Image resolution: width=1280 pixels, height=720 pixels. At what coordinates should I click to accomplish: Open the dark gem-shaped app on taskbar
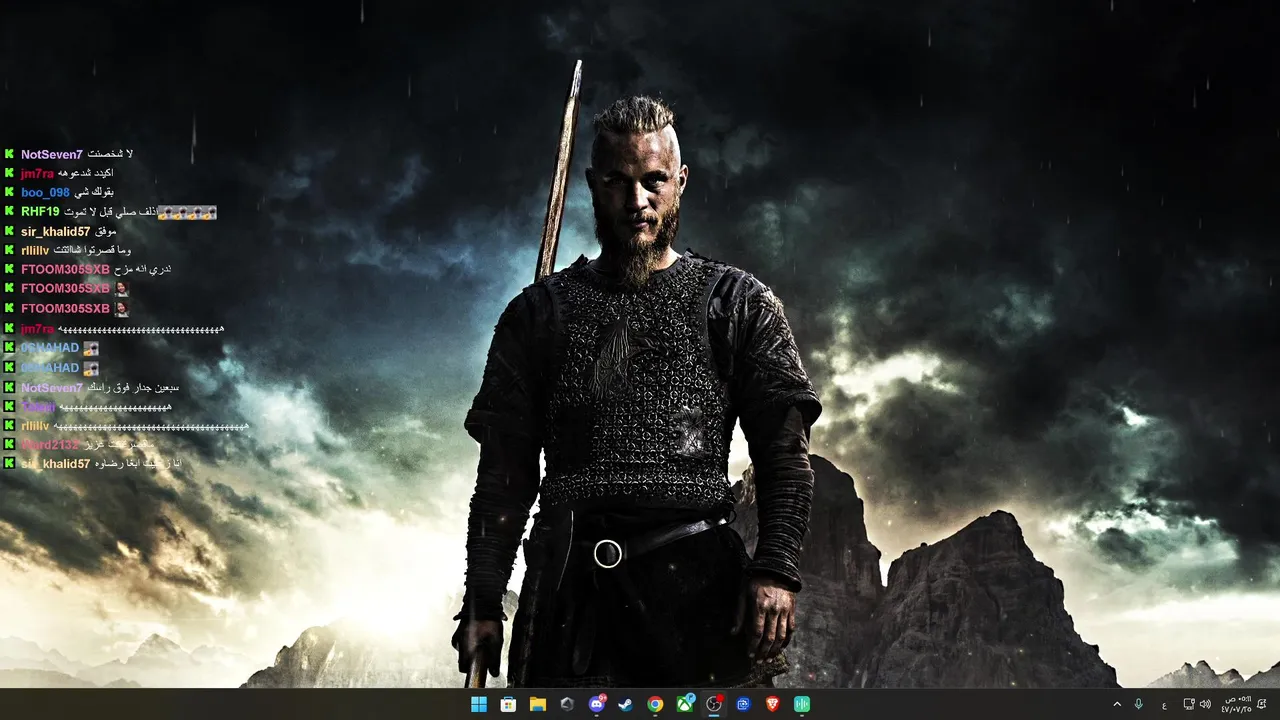567,704
